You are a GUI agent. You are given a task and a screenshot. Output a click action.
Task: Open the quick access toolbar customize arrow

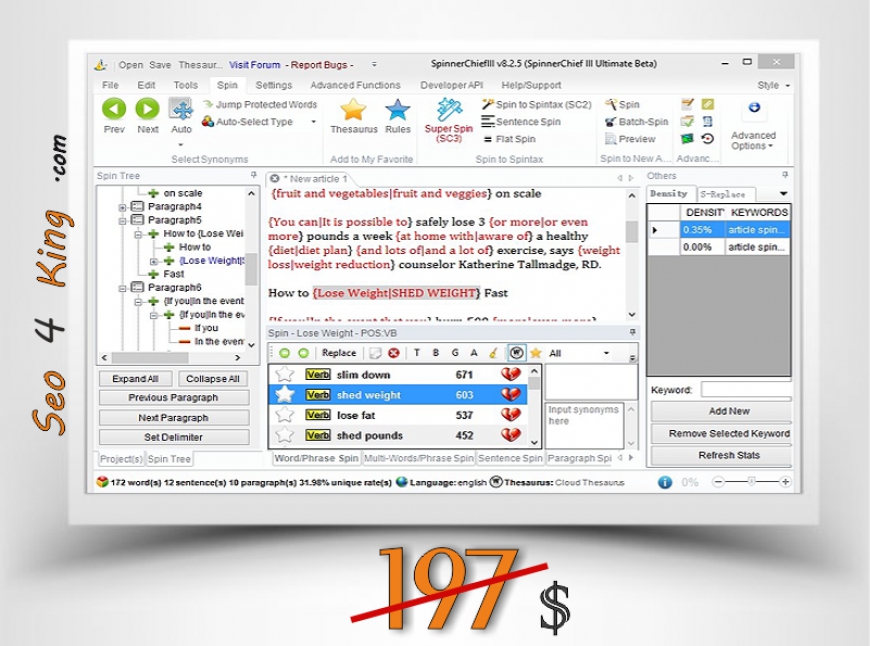[x=375, y=65]
